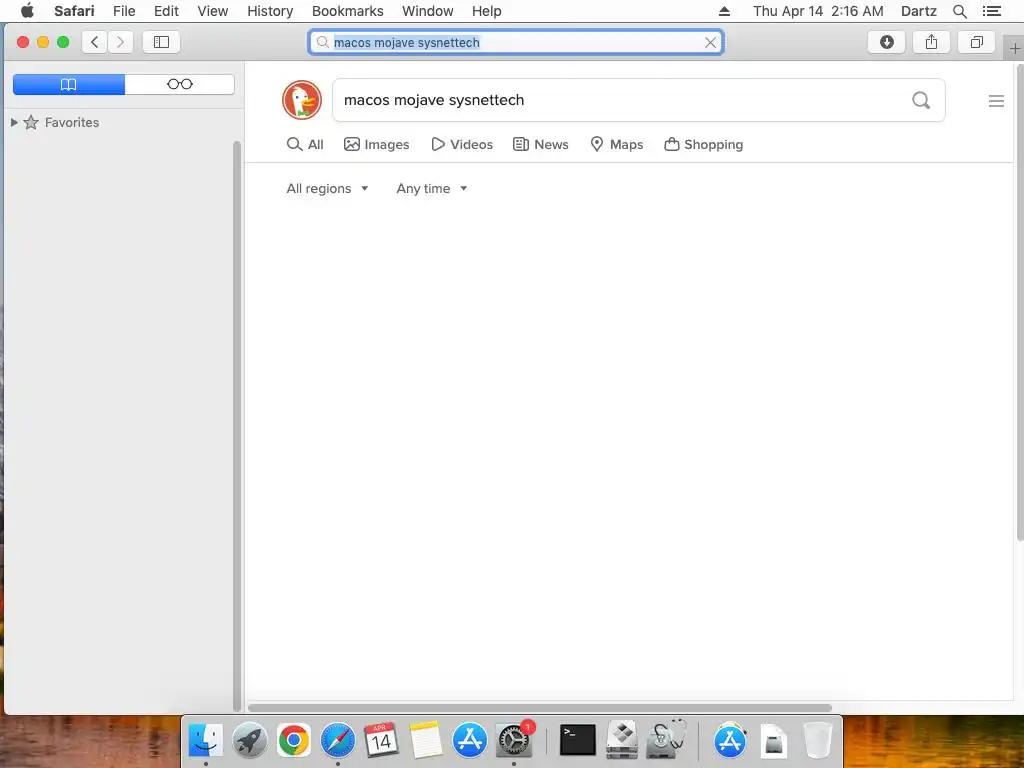Screen dimensions: 1024x768
Task: Show all tabs overview button
Action: (976, 42)
